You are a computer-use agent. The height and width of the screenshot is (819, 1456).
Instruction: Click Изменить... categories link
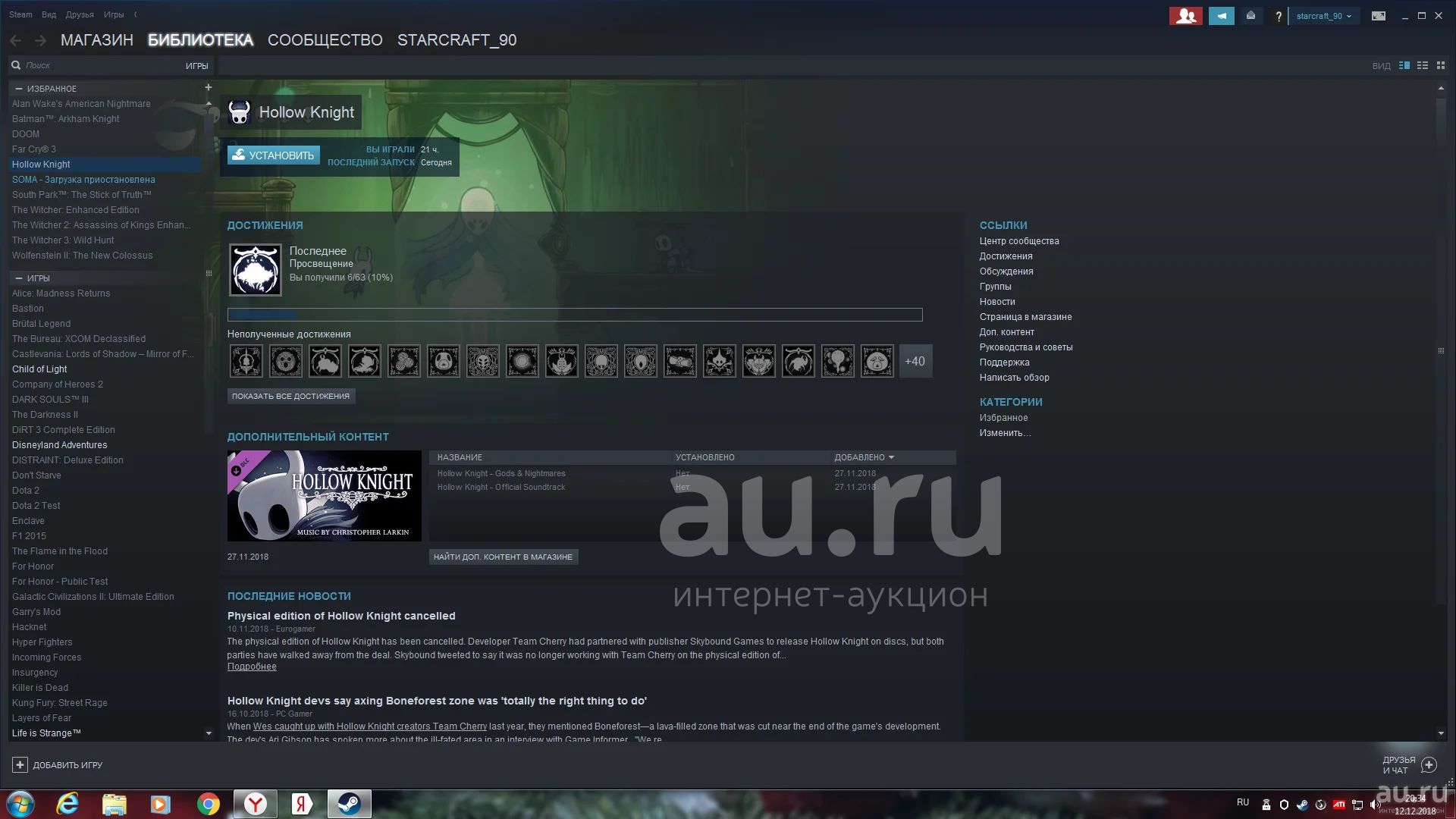tap(1005, 433)
